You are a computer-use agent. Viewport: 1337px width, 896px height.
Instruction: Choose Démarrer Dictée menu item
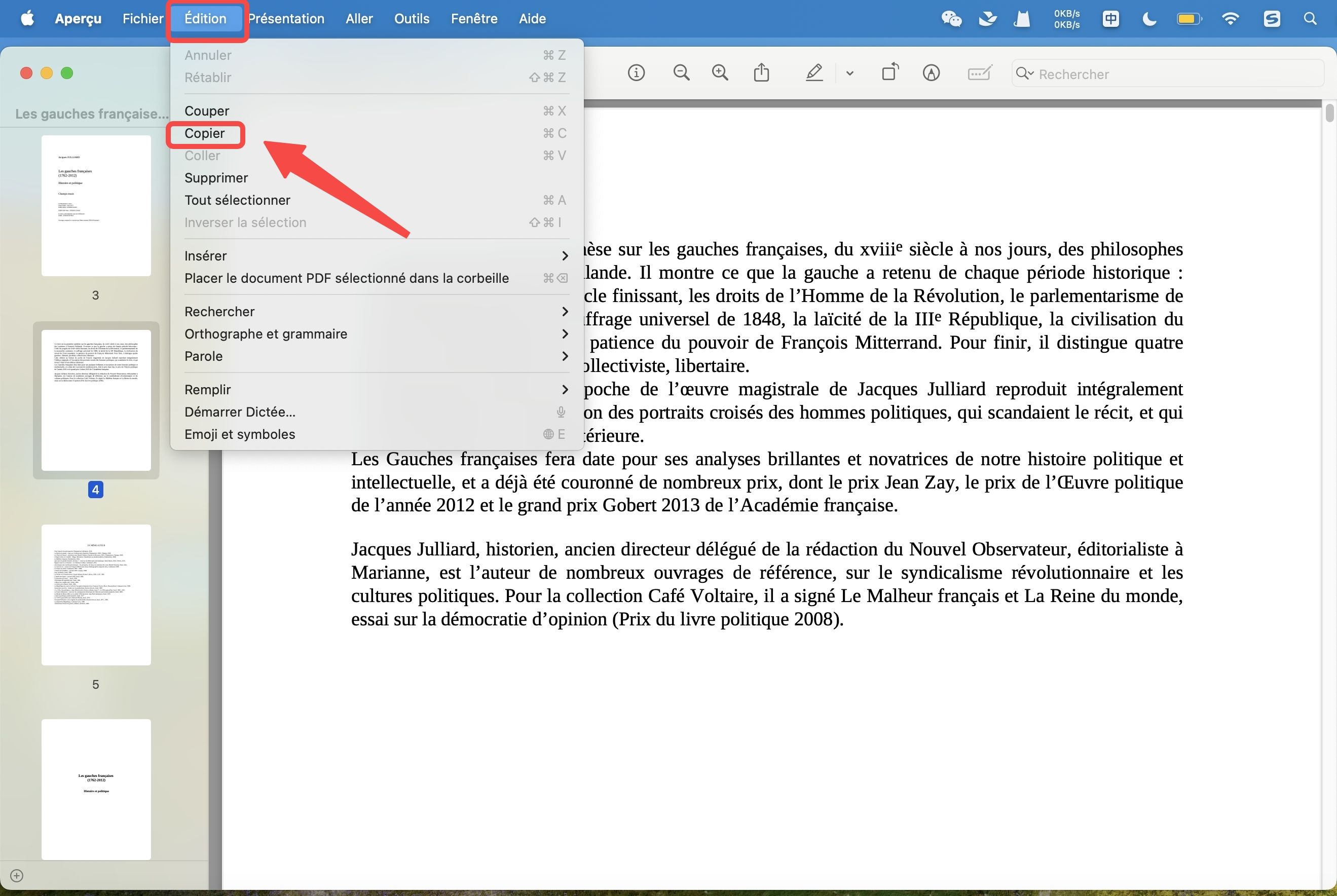tap(377, 412)
